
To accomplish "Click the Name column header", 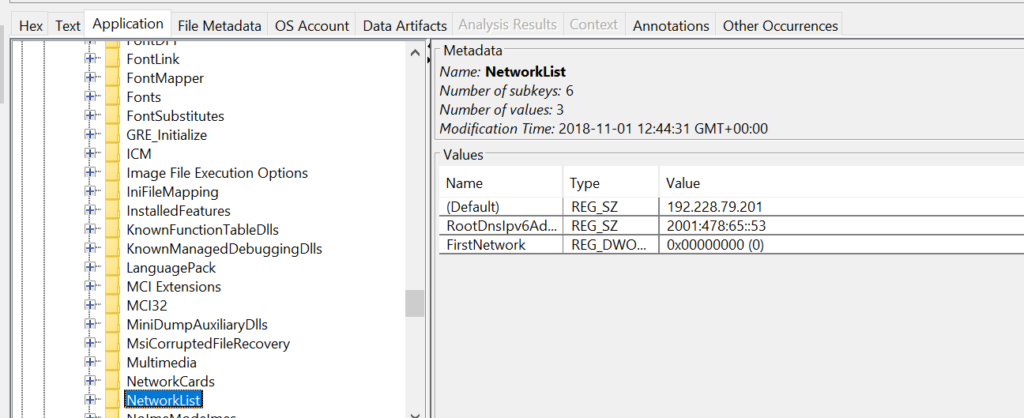I will 500,183.
